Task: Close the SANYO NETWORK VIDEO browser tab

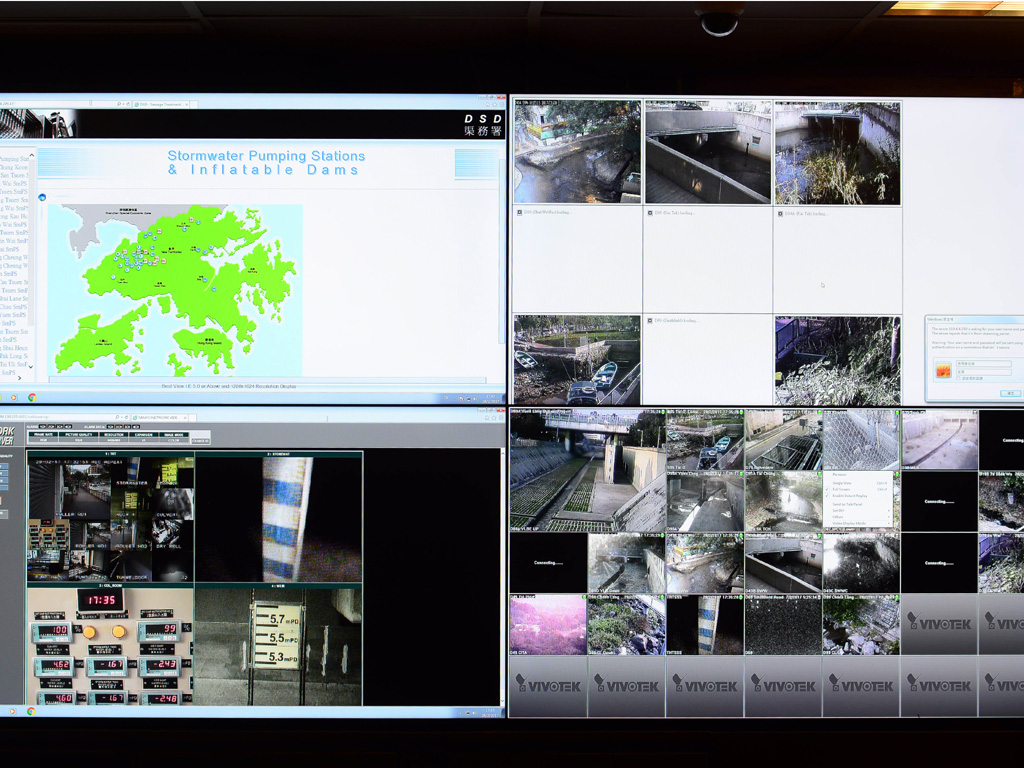Action: 184,417
